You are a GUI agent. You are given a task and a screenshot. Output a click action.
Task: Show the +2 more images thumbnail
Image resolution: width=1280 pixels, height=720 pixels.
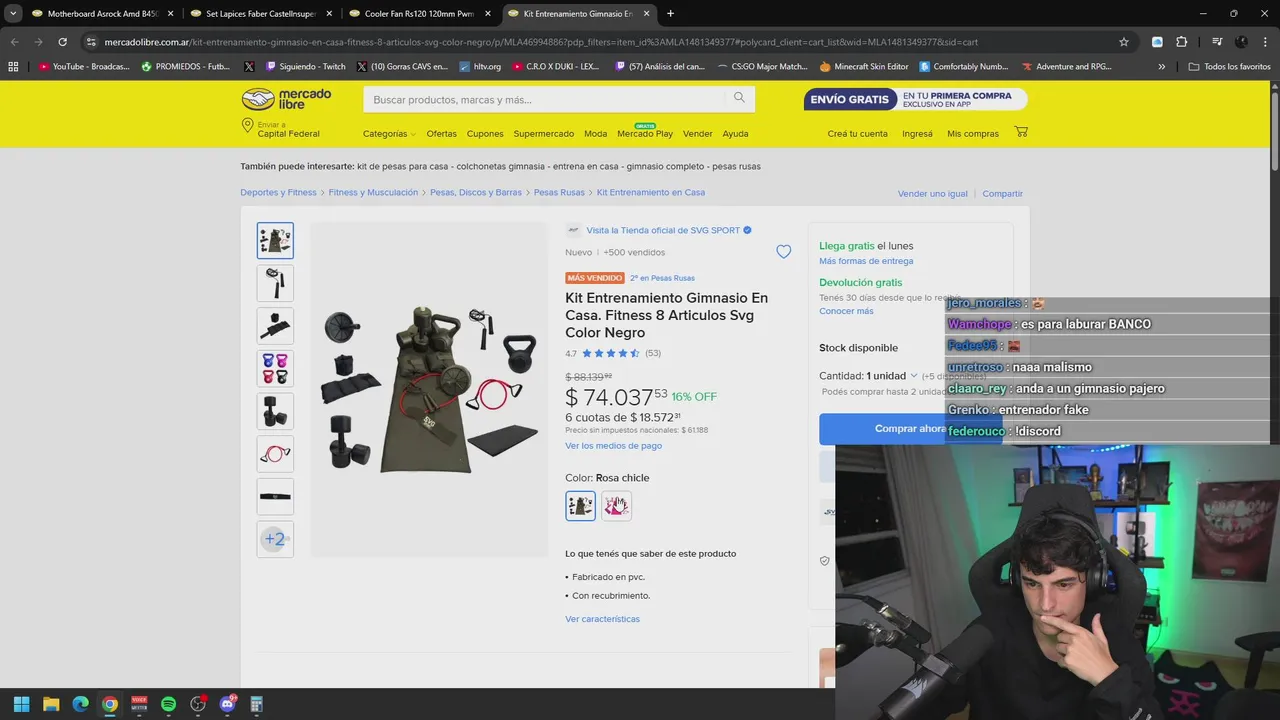[x=275, y=539]
